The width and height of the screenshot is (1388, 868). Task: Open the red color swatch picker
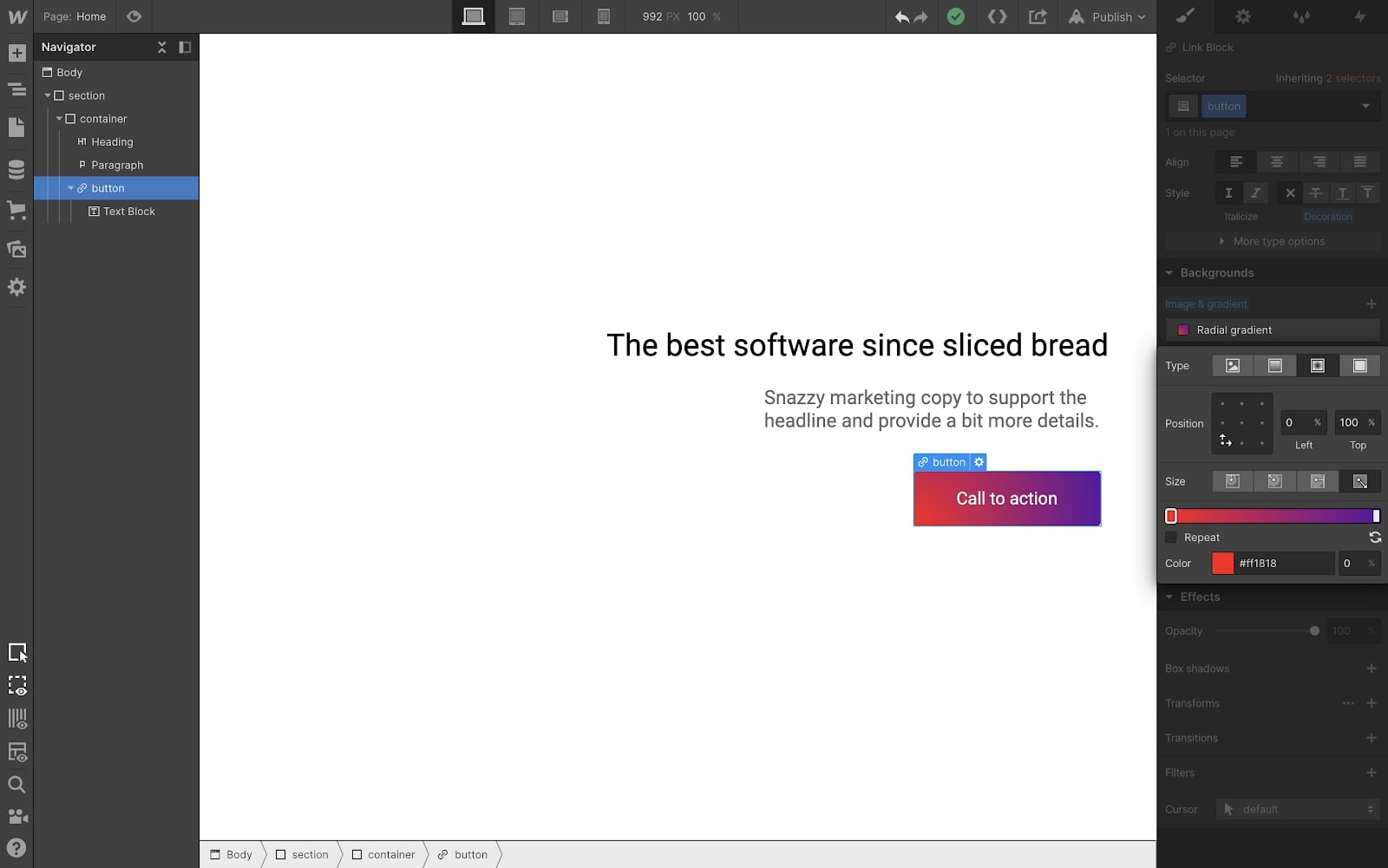point(1222,564)
